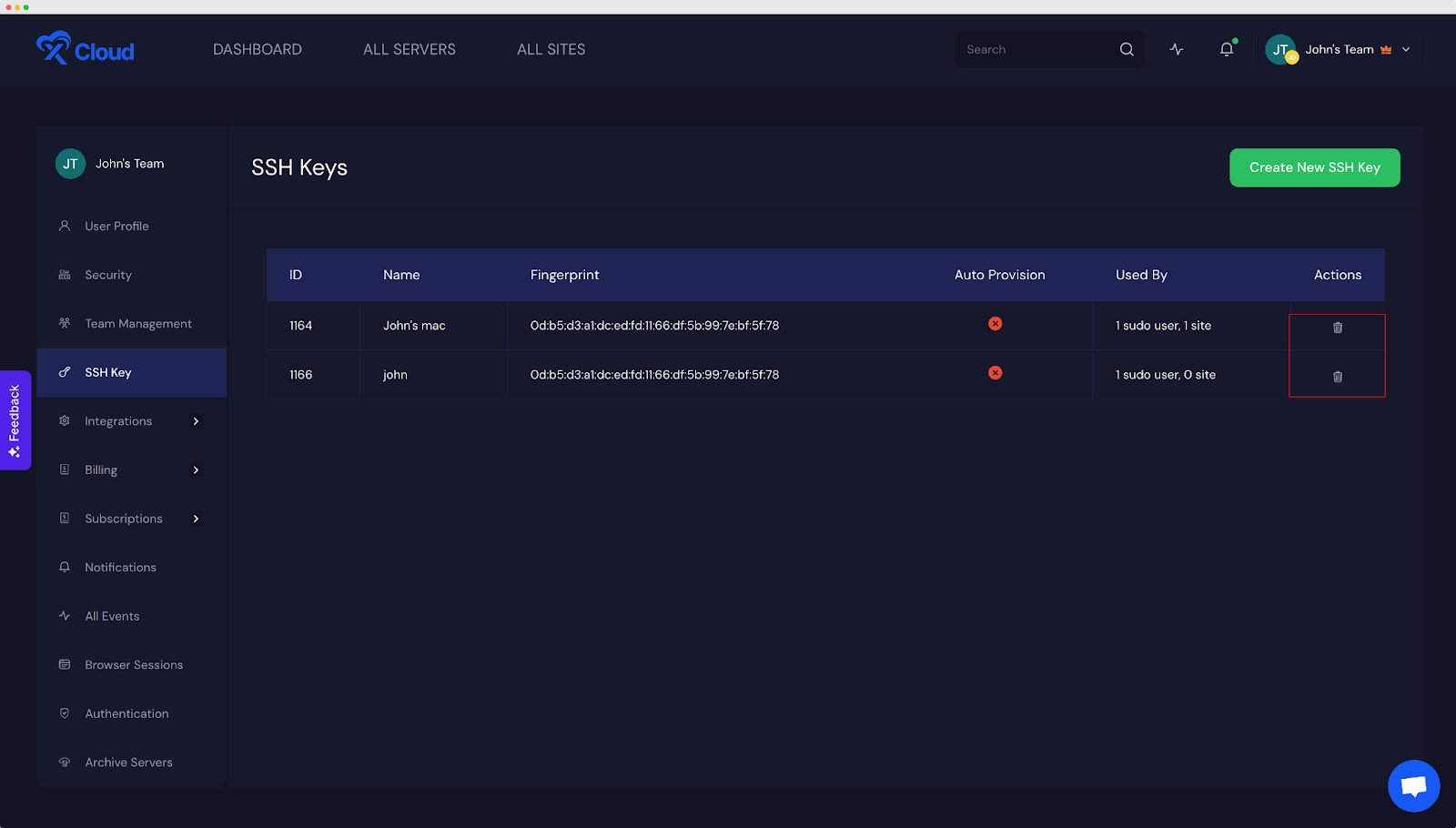Delete SSH key 1164 with the trash icon
Viewport: 1456px width, 828px height.
click(1337, 326)
